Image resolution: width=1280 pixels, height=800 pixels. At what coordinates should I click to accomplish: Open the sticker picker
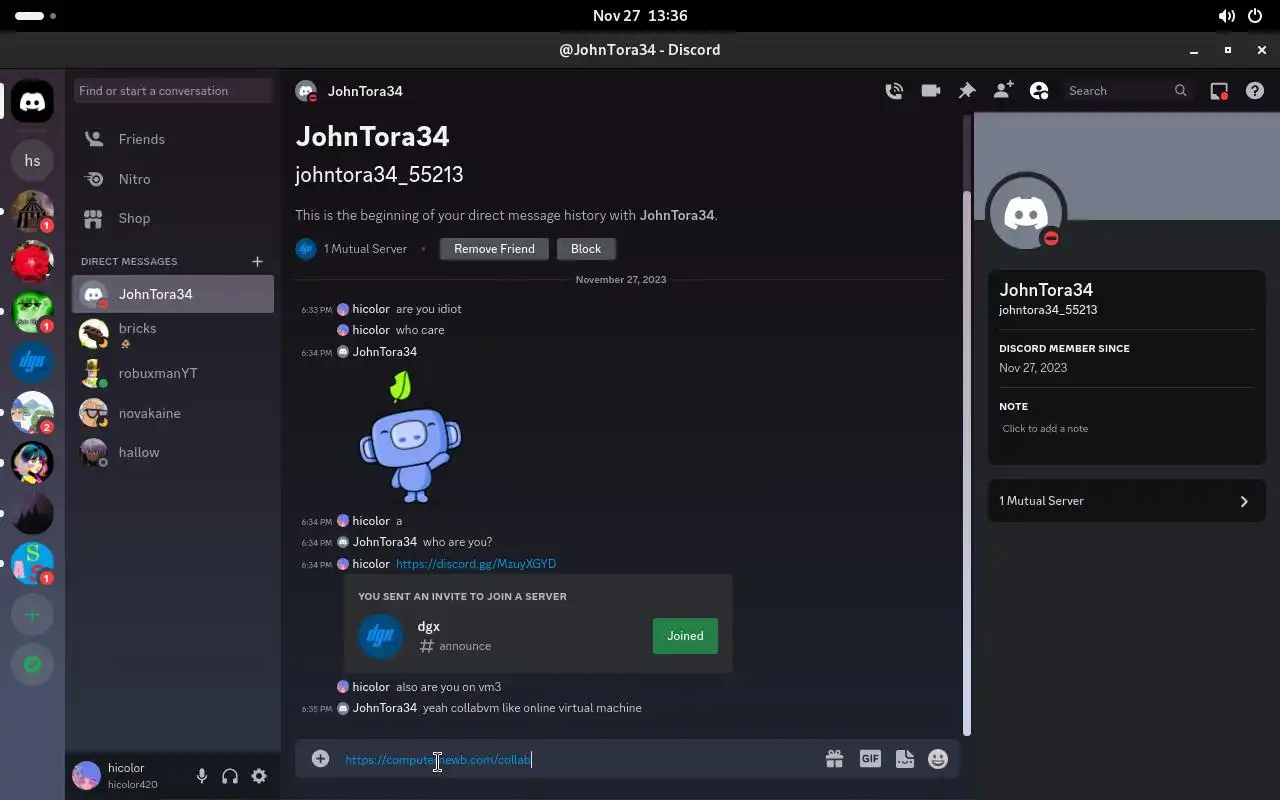pyautogui.click(x=905, y=759)
